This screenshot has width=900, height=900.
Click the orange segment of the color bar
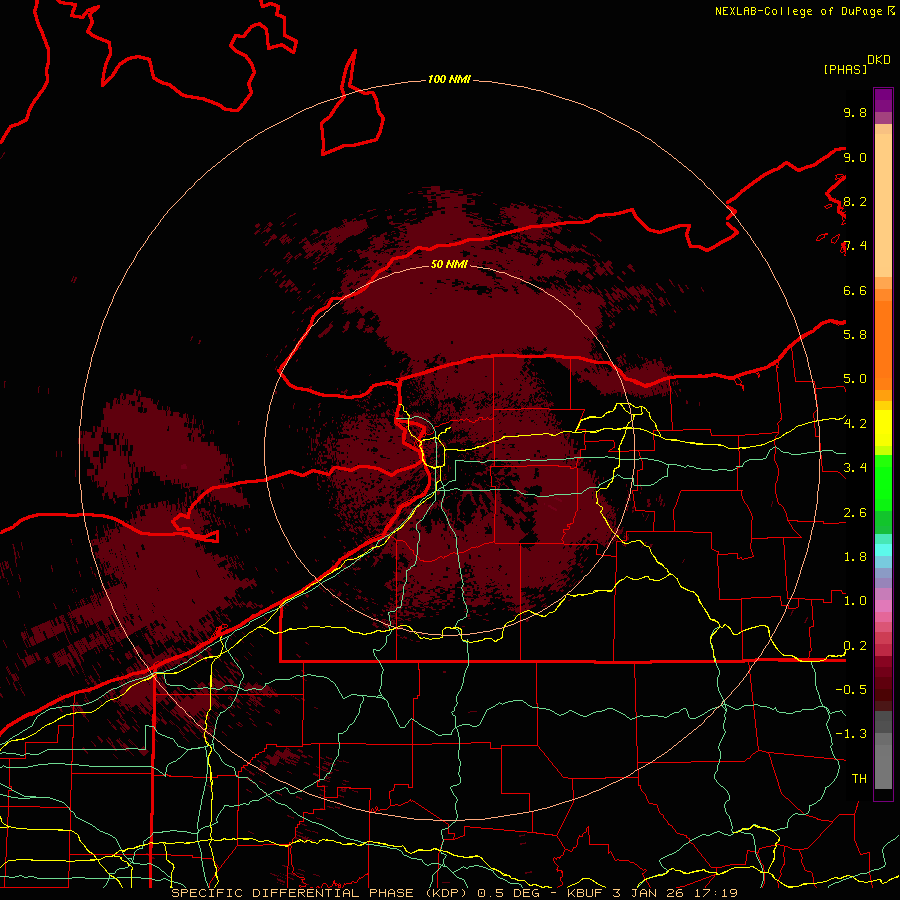click(x=883, y=344)
